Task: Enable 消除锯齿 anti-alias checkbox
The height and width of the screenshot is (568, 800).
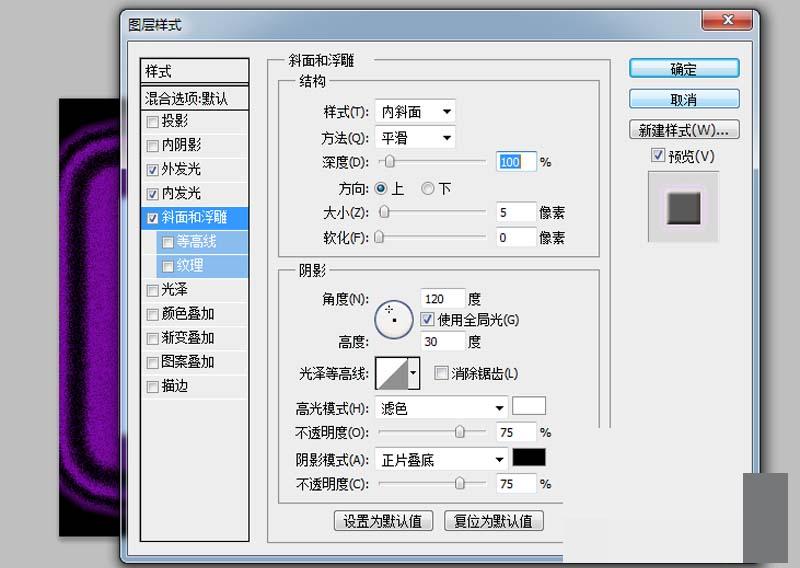Action: click(441, 374)
